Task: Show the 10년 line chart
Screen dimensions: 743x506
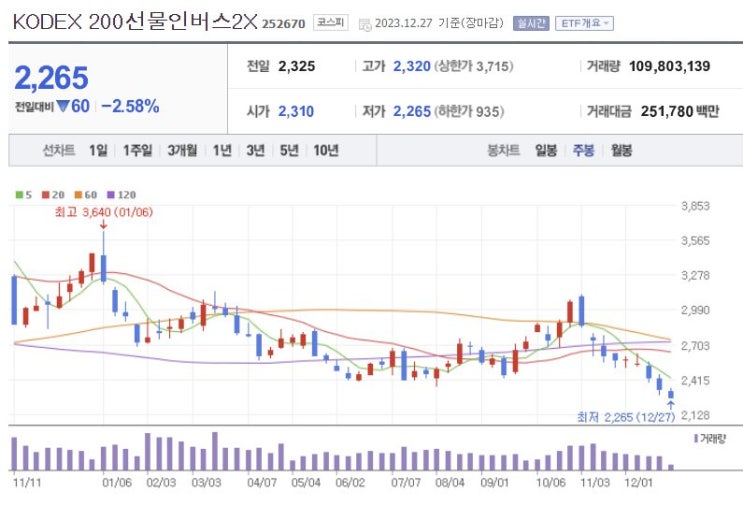Action: pyautogui.click(x=325, y=151)
